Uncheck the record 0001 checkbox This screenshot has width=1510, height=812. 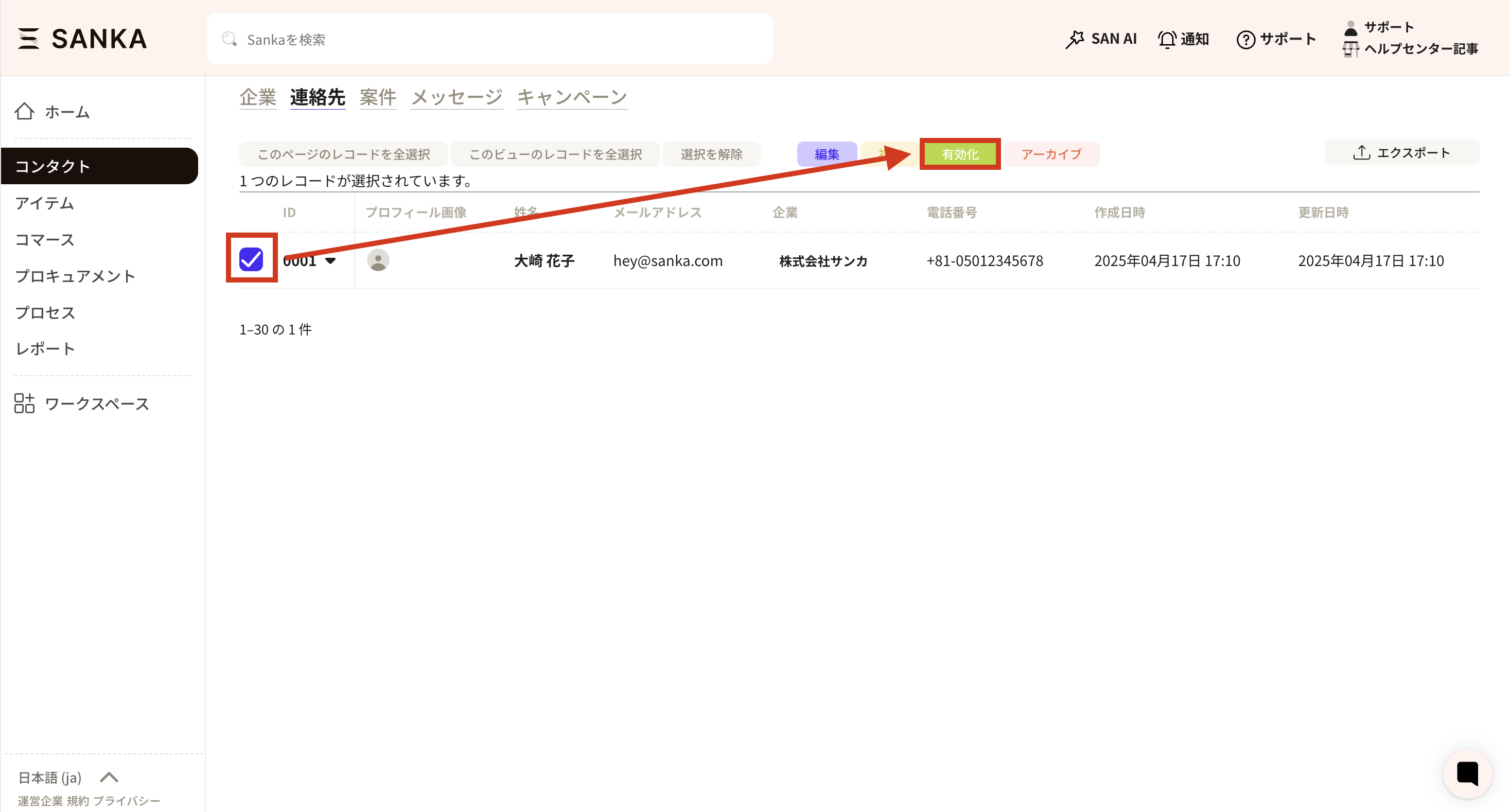tap(251, 259)
